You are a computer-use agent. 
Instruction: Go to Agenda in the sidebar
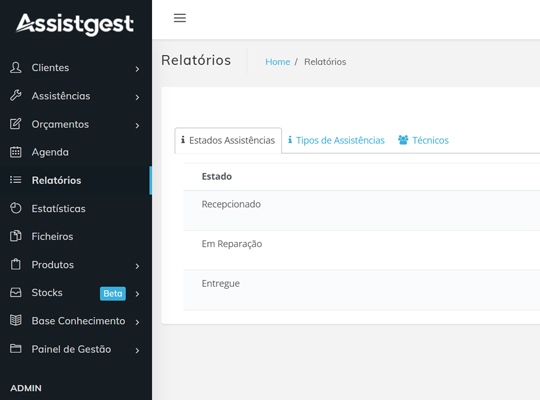click(x=76, y=152)
